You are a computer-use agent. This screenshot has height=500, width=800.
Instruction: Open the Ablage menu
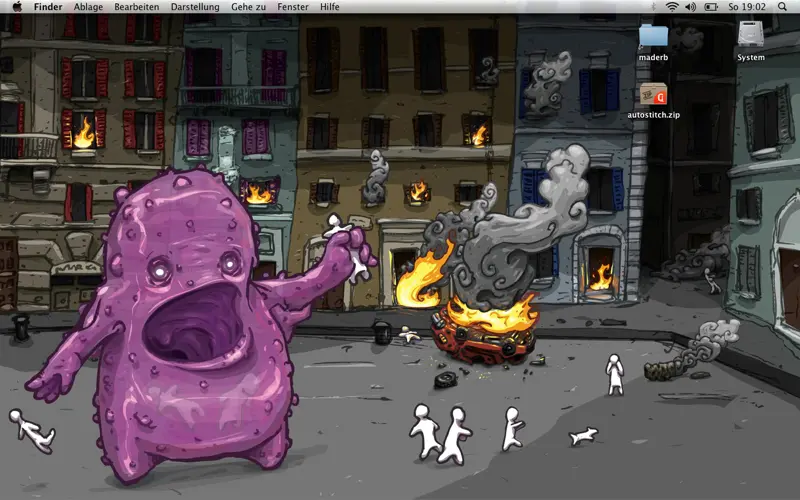[x=88, y=7]
